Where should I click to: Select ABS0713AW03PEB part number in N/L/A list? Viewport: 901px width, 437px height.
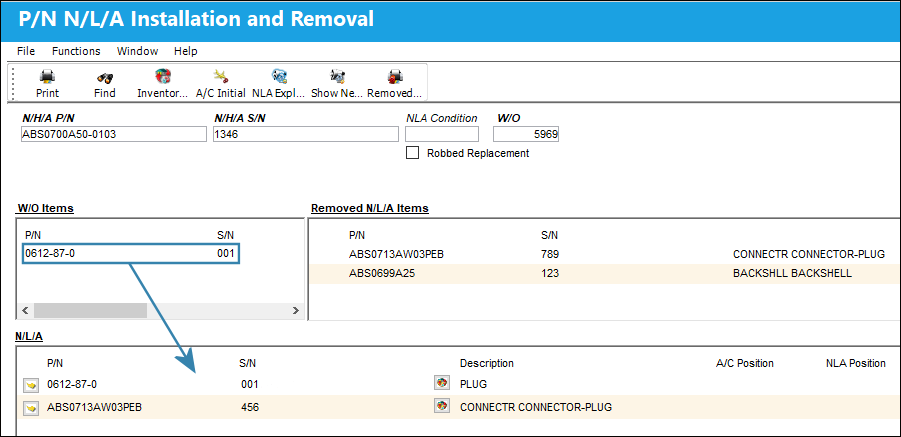(x=94, y=408)
